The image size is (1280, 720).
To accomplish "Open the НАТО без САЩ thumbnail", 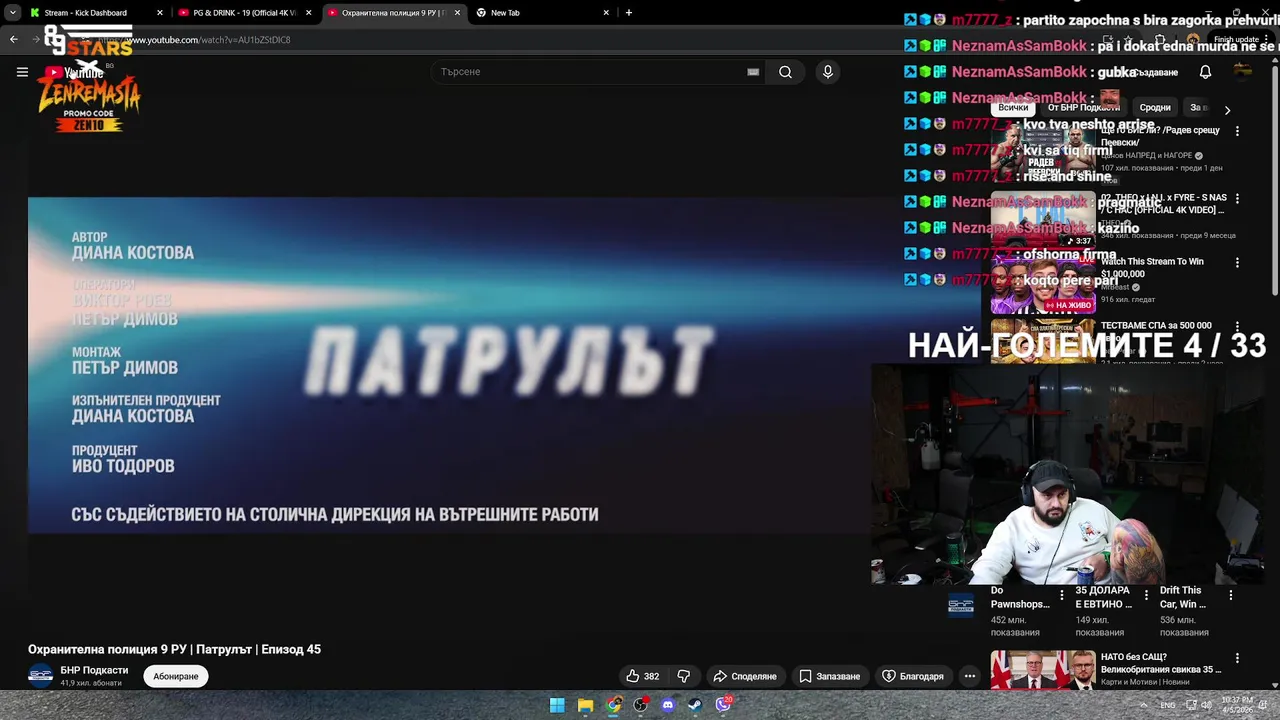I will pyautogui.click(x=1043, y=670).
